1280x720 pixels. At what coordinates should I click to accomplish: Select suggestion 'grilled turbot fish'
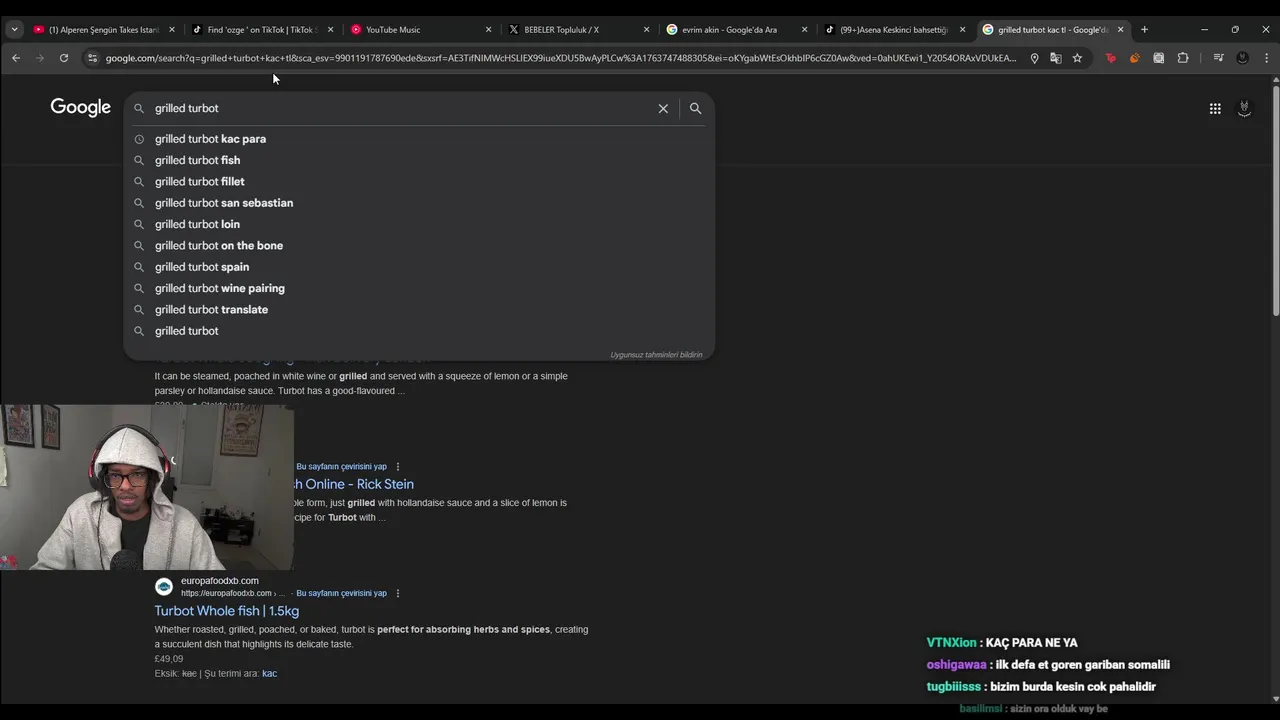tap(419, 160)
